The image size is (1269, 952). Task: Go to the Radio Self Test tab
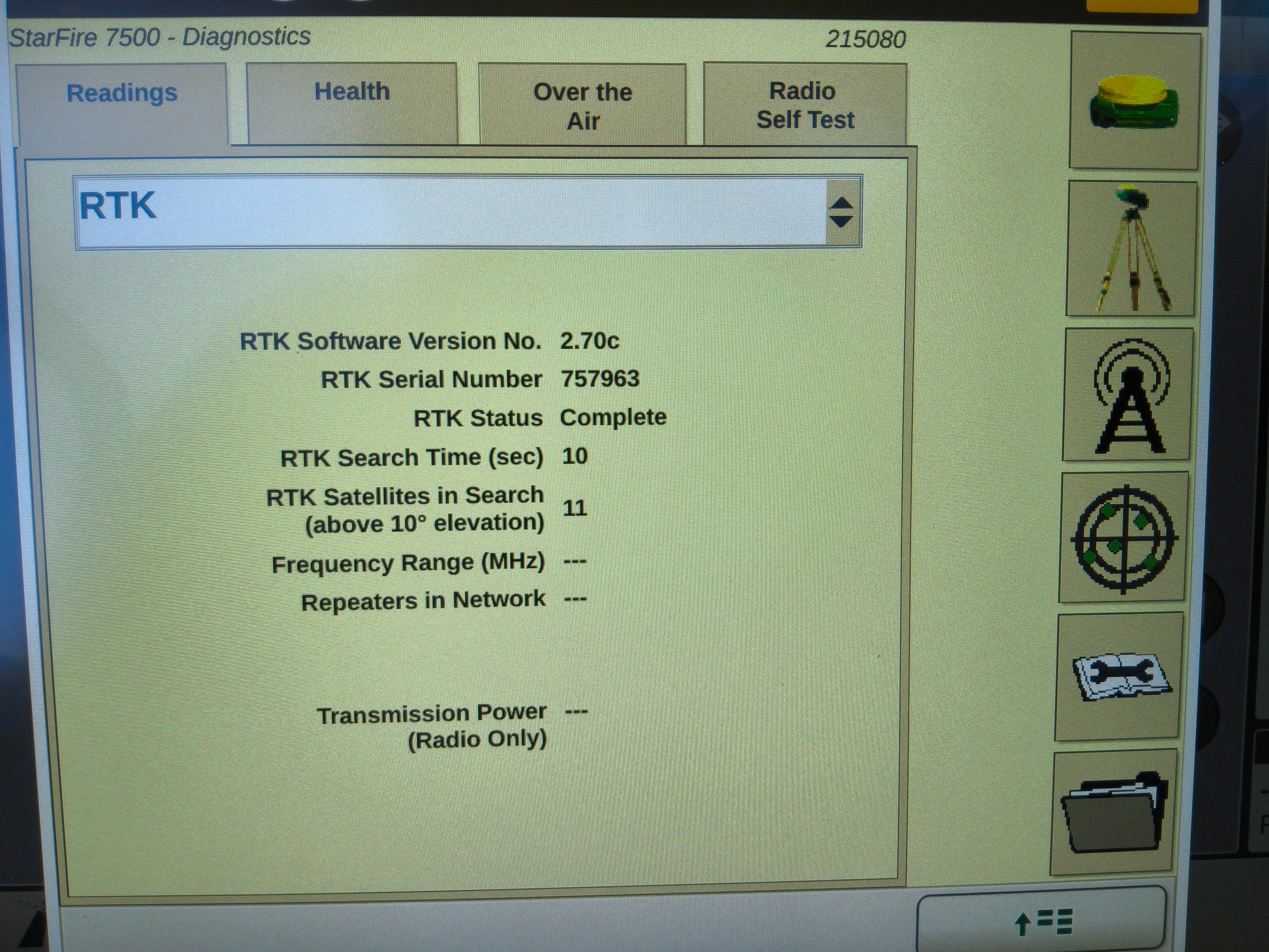click(805, 104)
